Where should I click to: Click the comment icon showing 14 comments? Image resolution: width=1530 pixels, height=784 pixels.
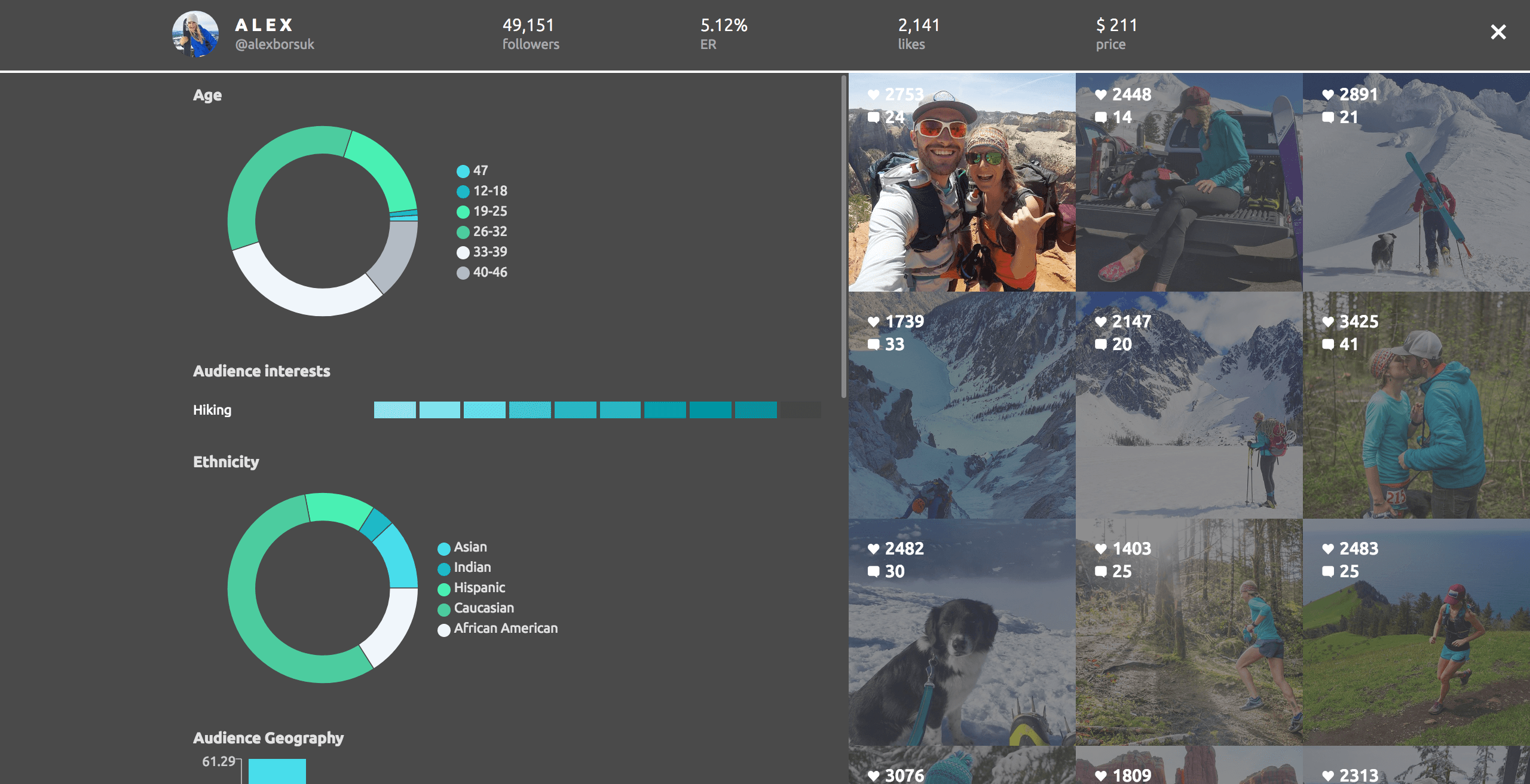click(1100, 117)
